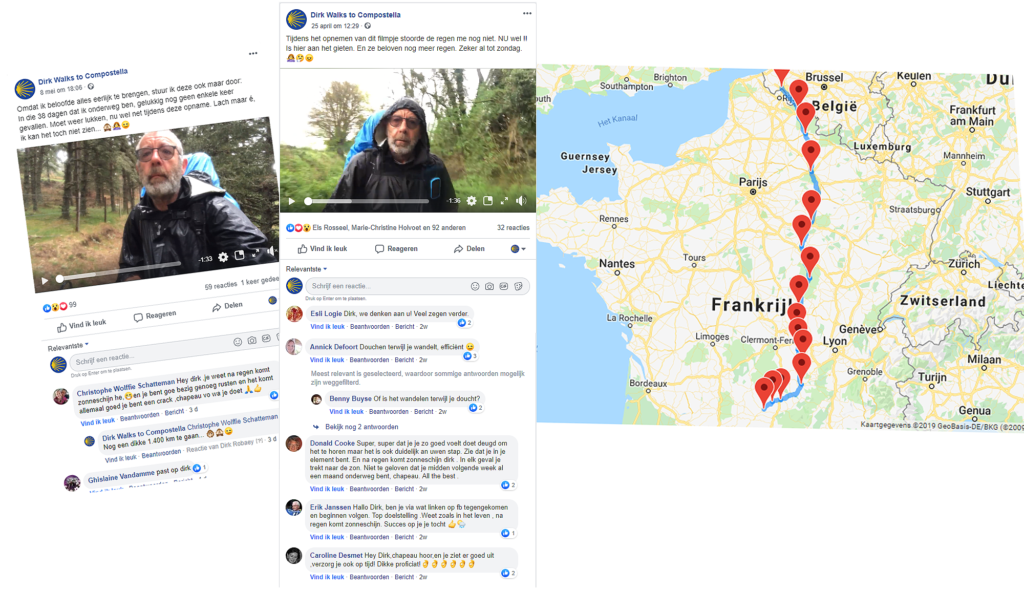
Task: Open profile selector dropdown beside Delen
Action: coord(518,249)
